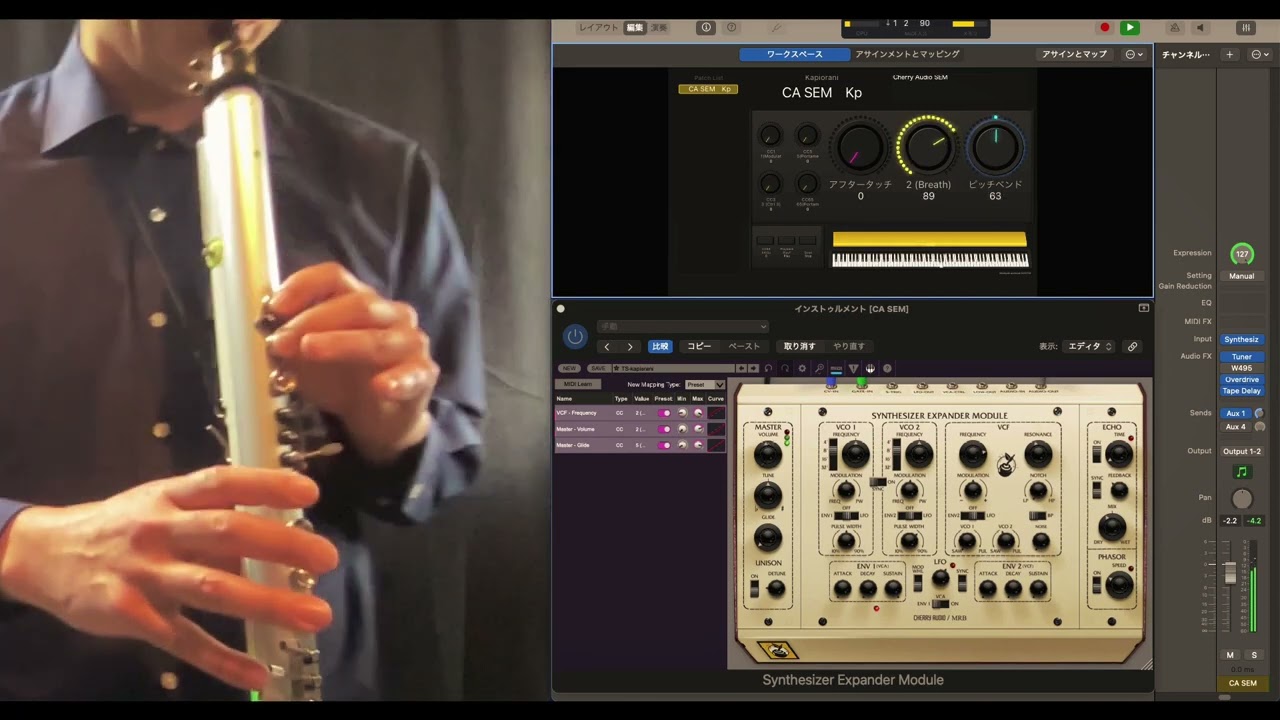Click the focus window icon in the plugin title bar

click(x=1144, y=308)
